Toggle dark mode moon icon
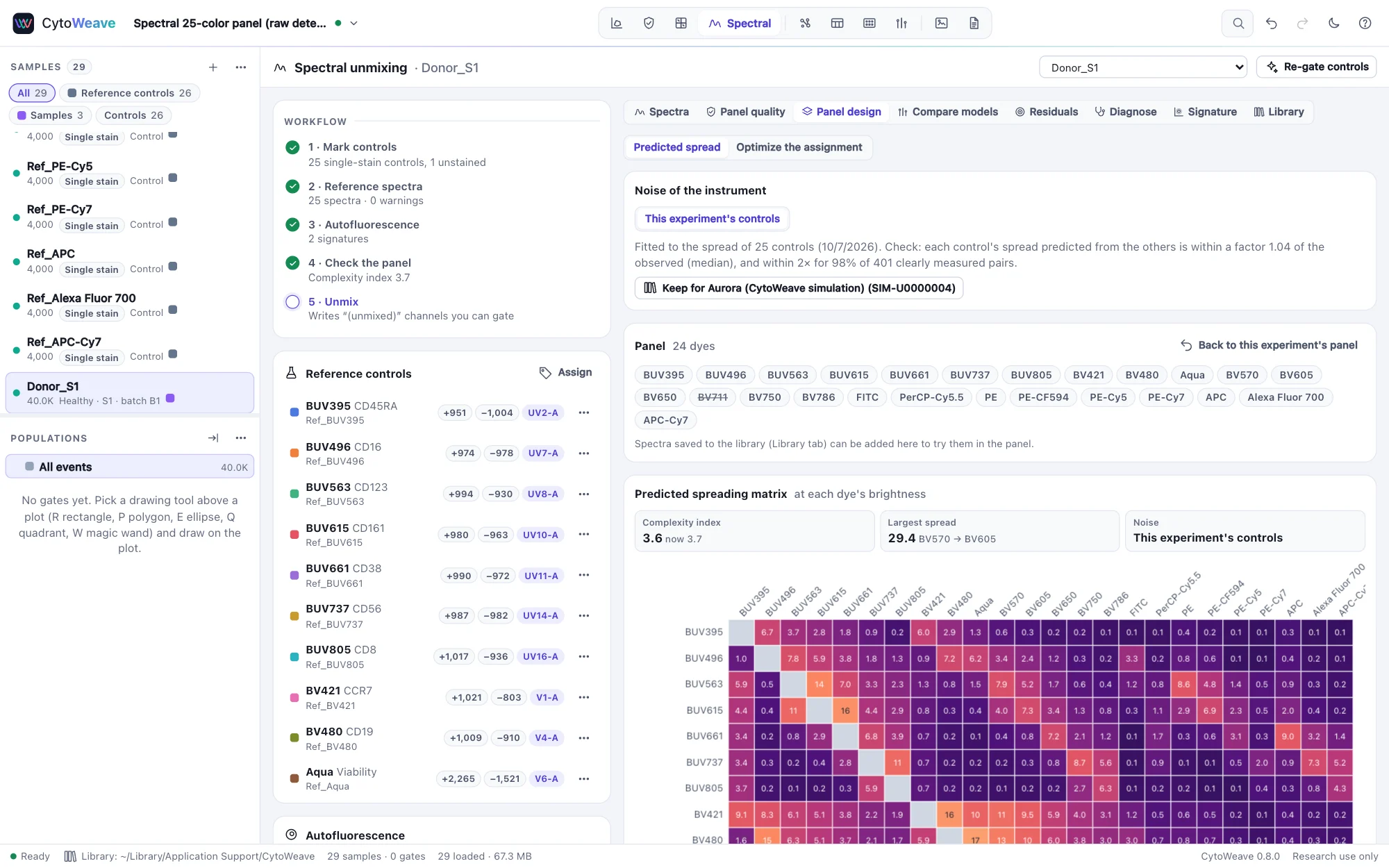1389x868 pixels. pyautogui.click(x=1333, y=23)
